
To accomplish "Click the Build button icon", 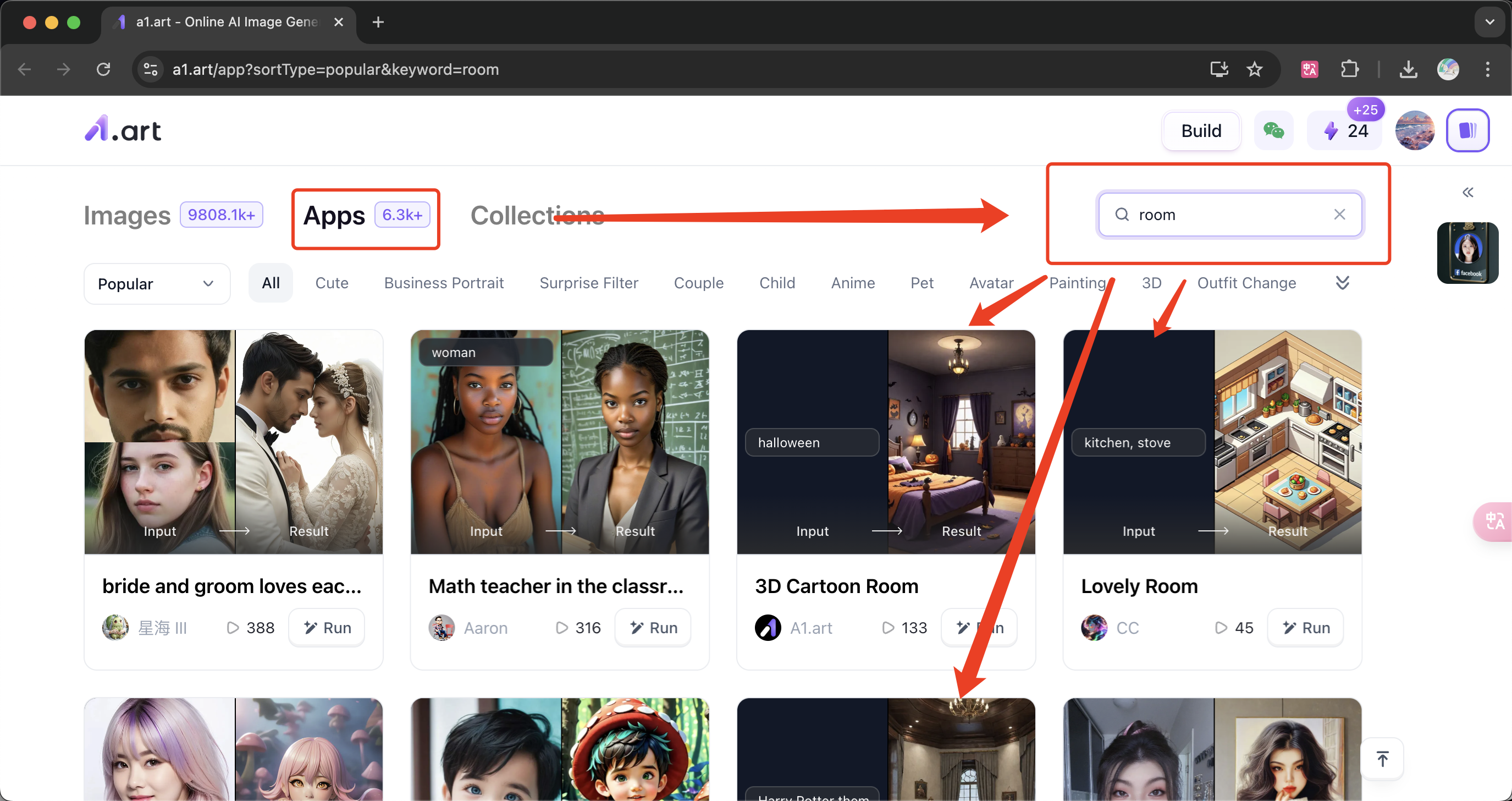I will 1200,131.
